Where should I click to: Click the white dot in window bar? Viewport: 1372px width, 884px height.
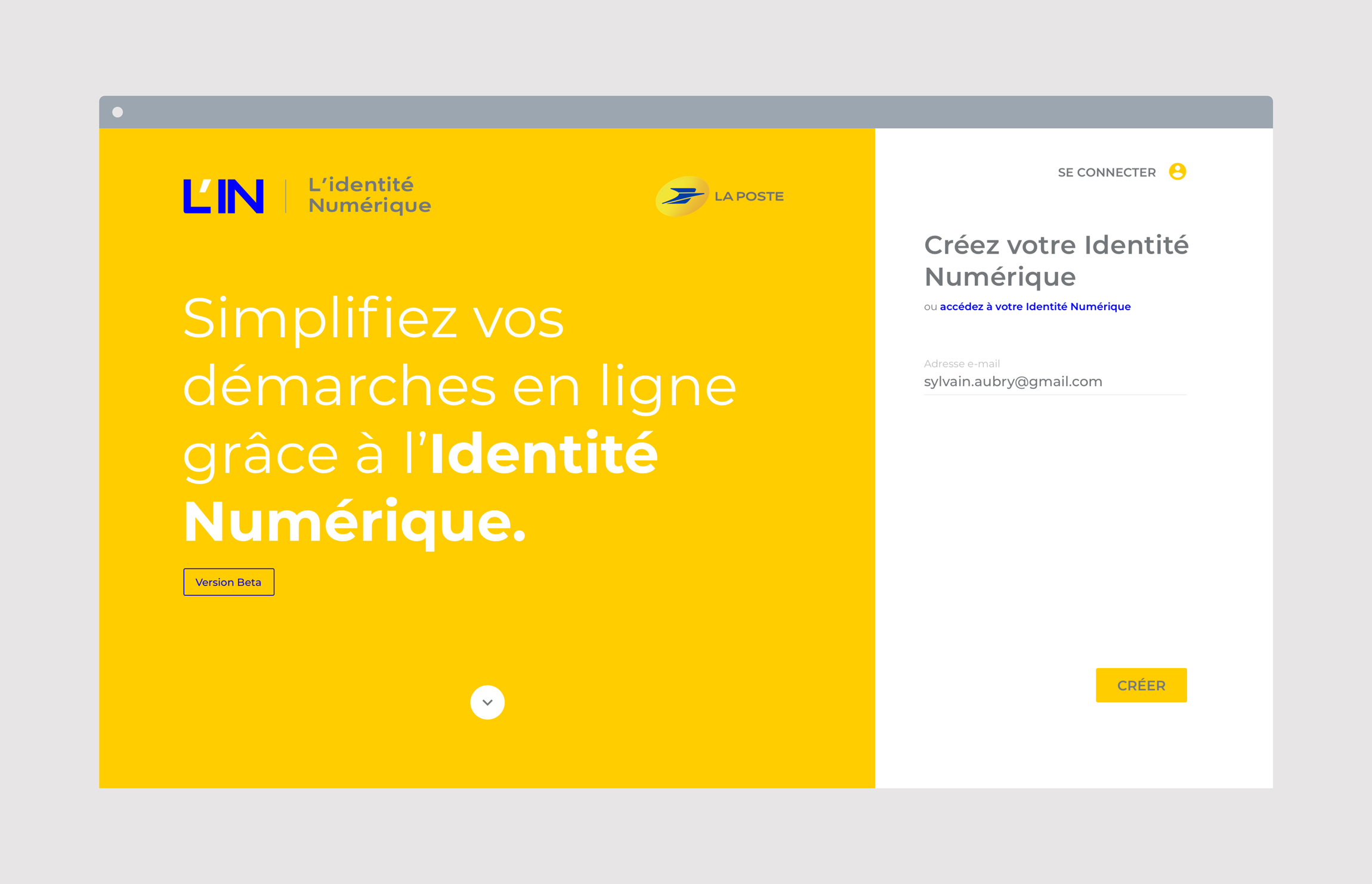click(x=118, y=112)
